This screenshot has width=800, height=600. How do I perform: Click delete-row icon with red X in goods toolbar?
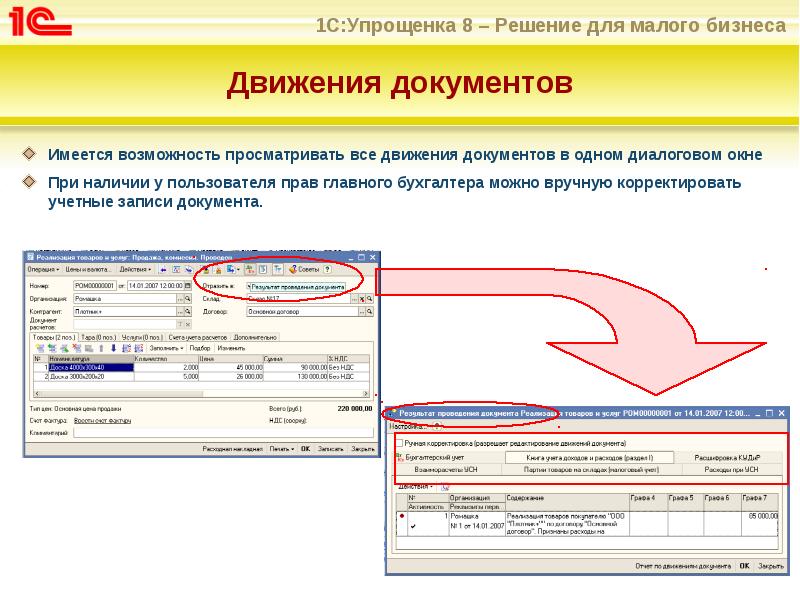(x=77, y=348)
